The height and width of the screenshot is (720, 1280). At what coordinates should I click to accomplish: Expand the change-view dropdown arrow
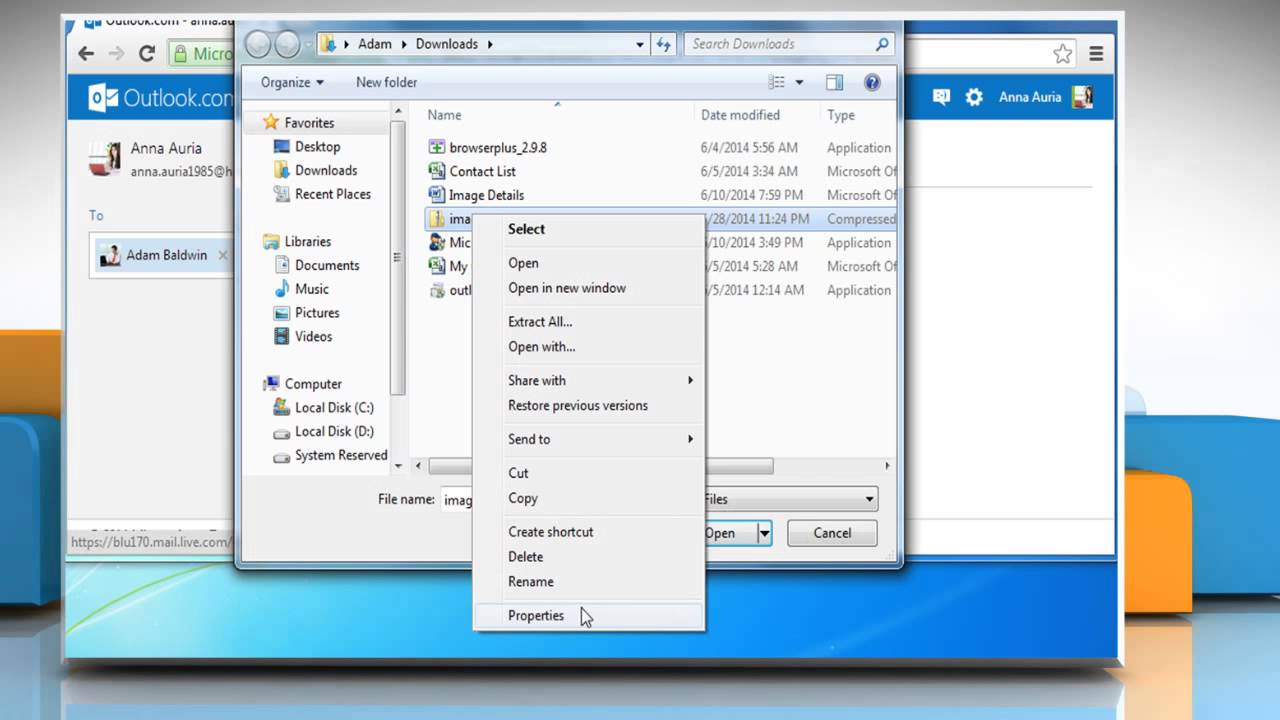pos(799,83)
